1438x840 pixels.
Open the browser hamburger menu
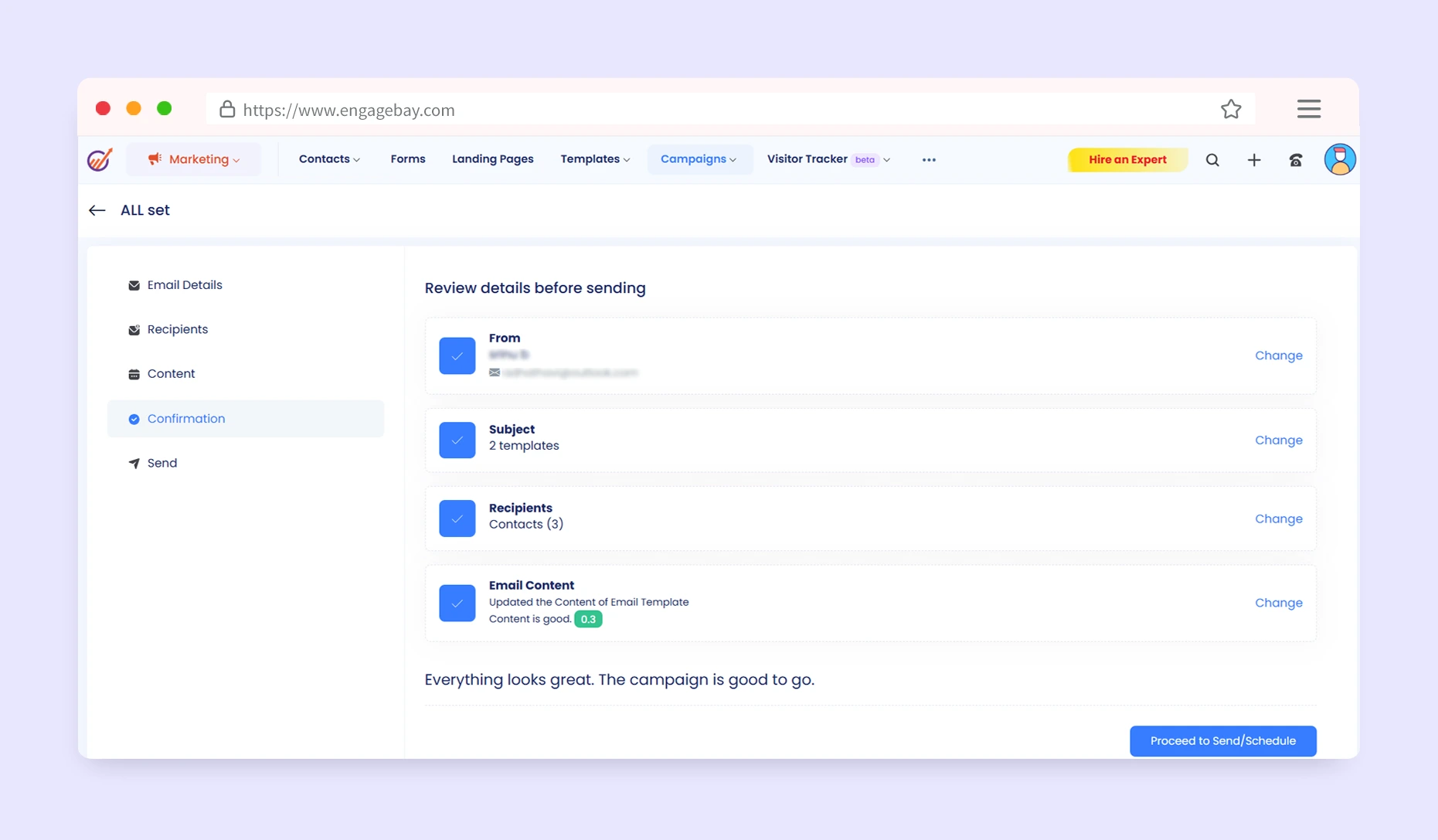[x=1308, y=109]
